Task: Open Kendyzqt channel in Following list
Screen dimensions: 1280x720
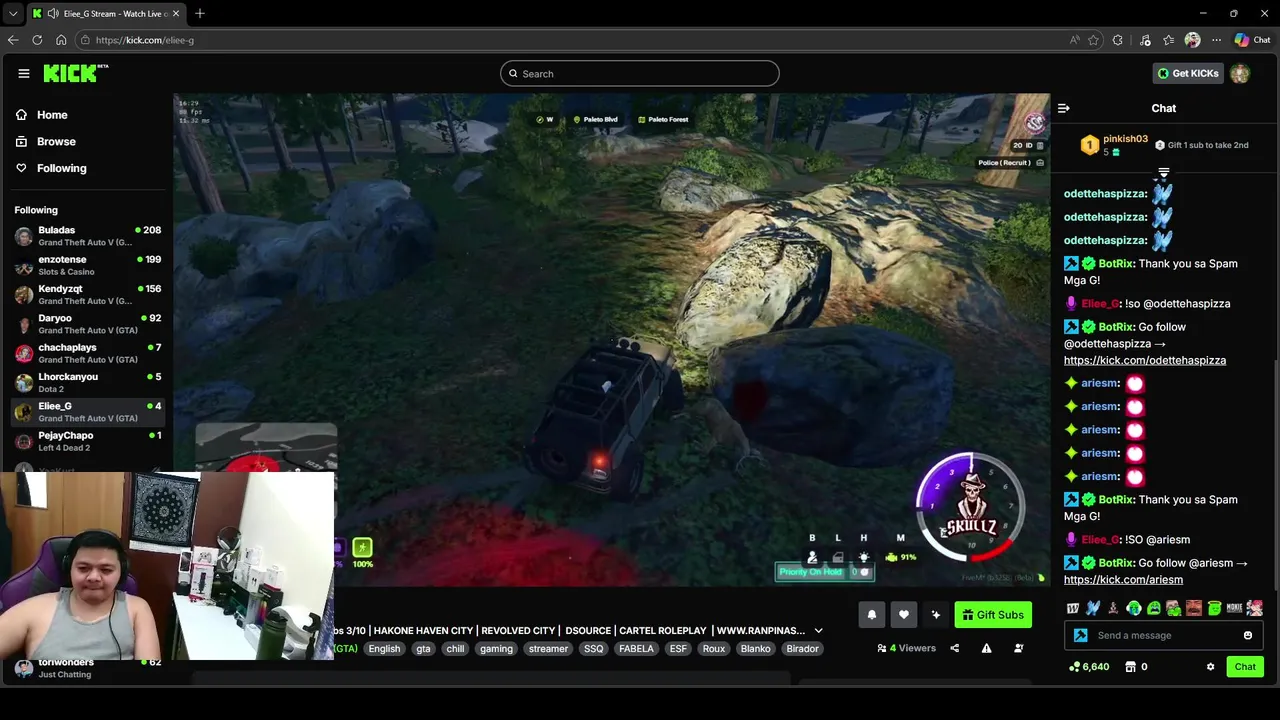Action: point(88,294)
